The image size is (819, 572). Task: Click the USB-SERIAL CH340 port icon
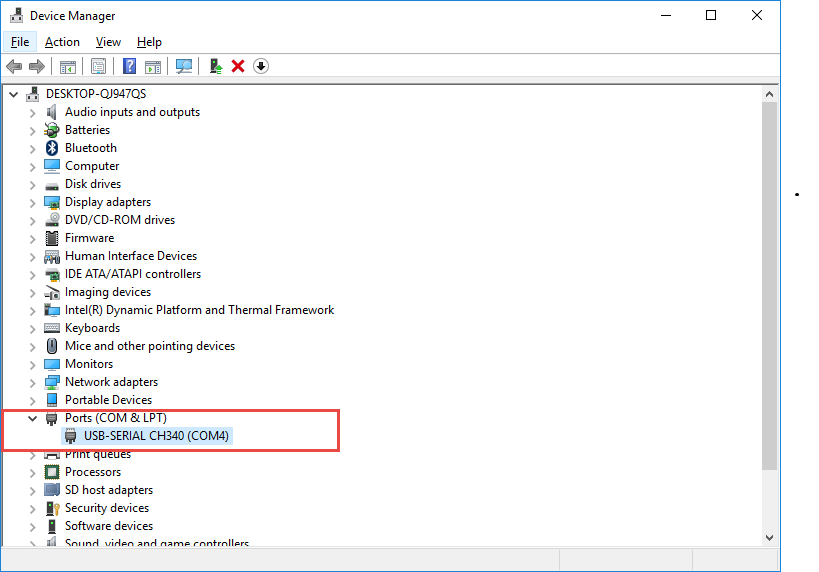point(71,436)
